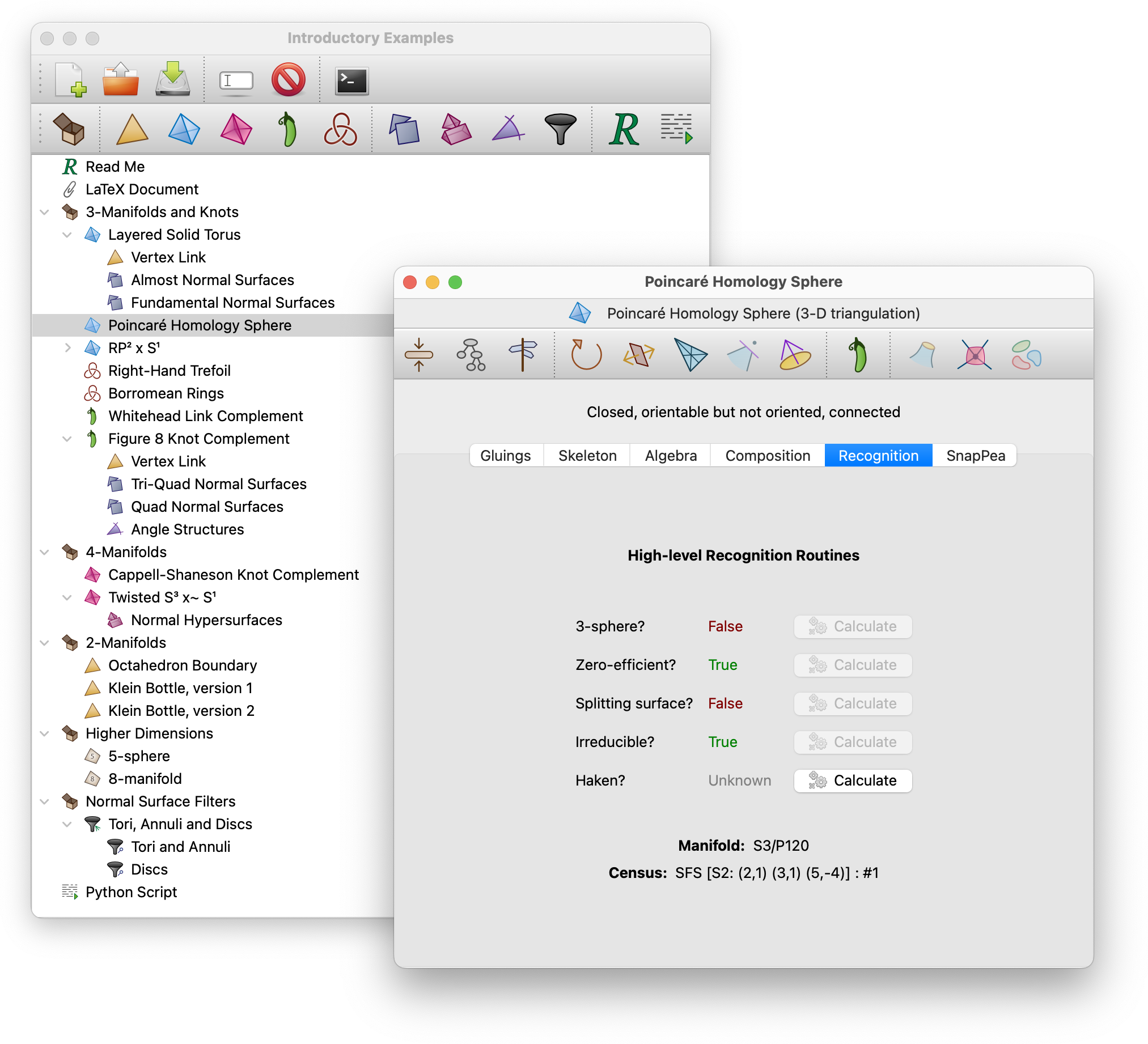1148x1044 pixels.
Task: Click the New Knot/Link trefoil icon
Action: (340, 129)
